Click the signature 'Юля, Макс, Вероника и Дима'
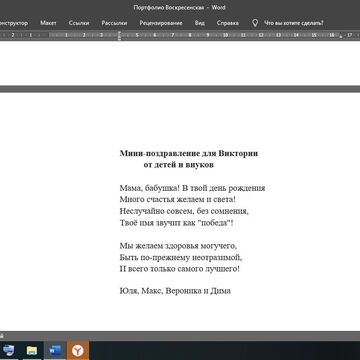Image resolution: width=360 pixels, height=360 pixels. (175, 291)
